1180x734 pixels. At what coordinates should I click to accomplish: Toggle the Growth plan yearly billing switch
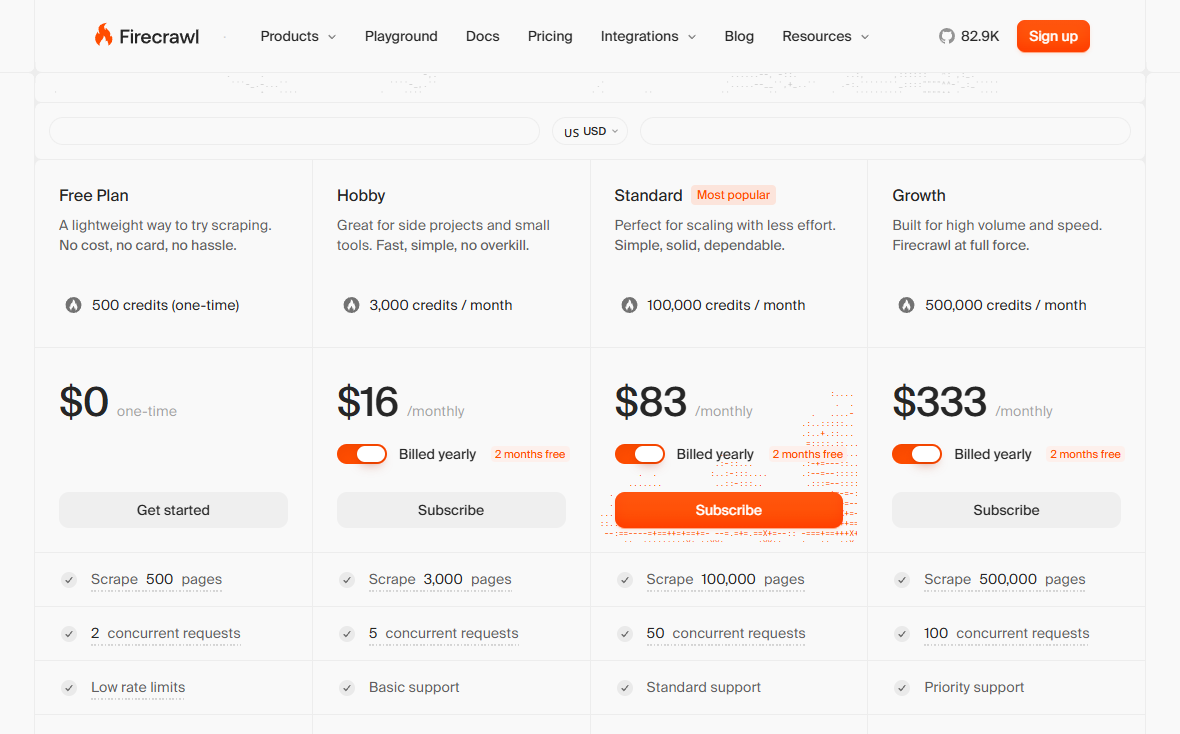917,453
